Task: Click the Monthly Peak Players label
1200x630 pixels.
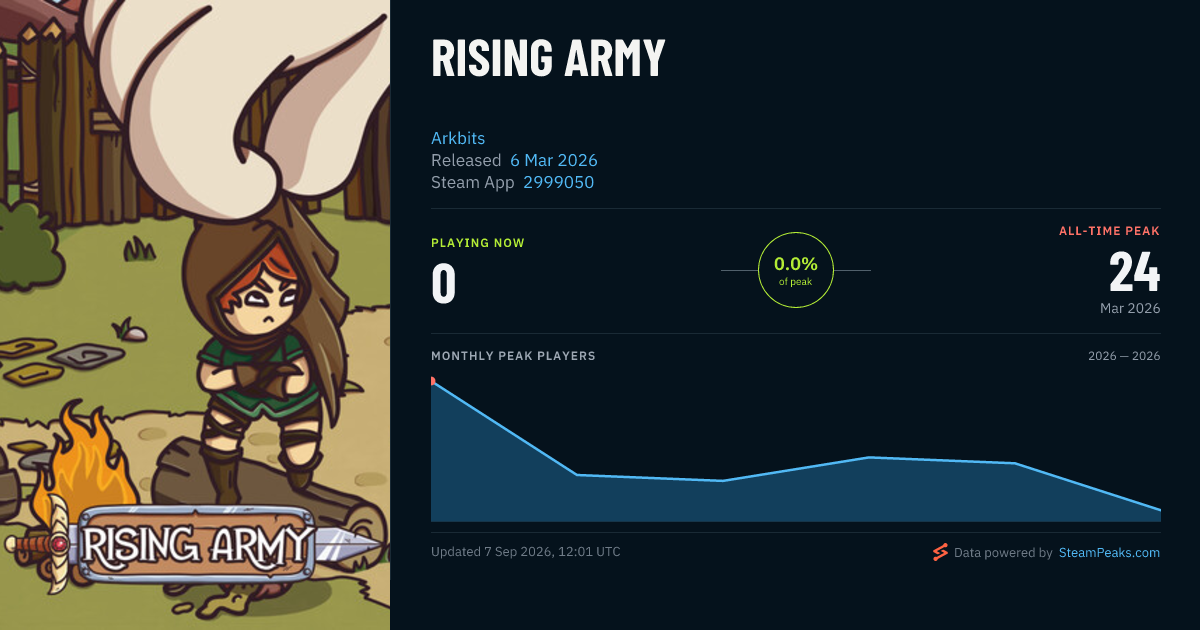Action: coord(513,356)
